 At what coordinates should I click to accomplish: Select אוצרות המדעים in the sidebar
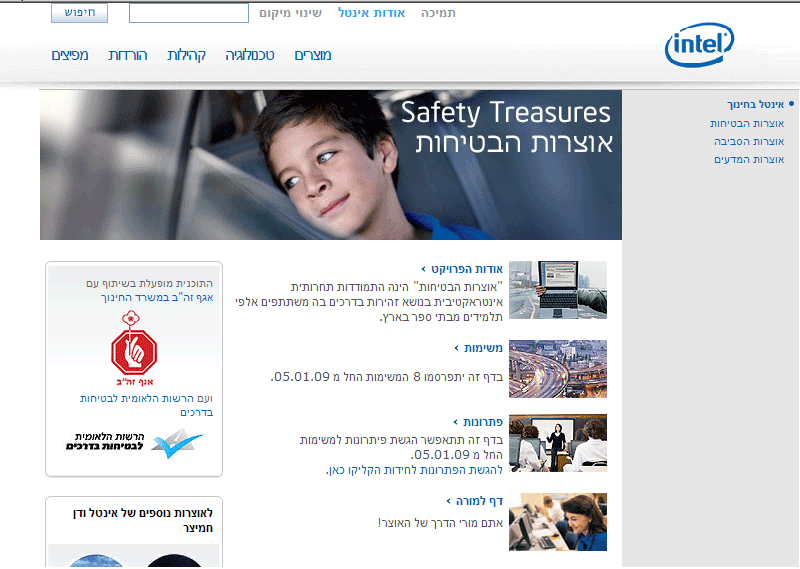tap(749, 160)
